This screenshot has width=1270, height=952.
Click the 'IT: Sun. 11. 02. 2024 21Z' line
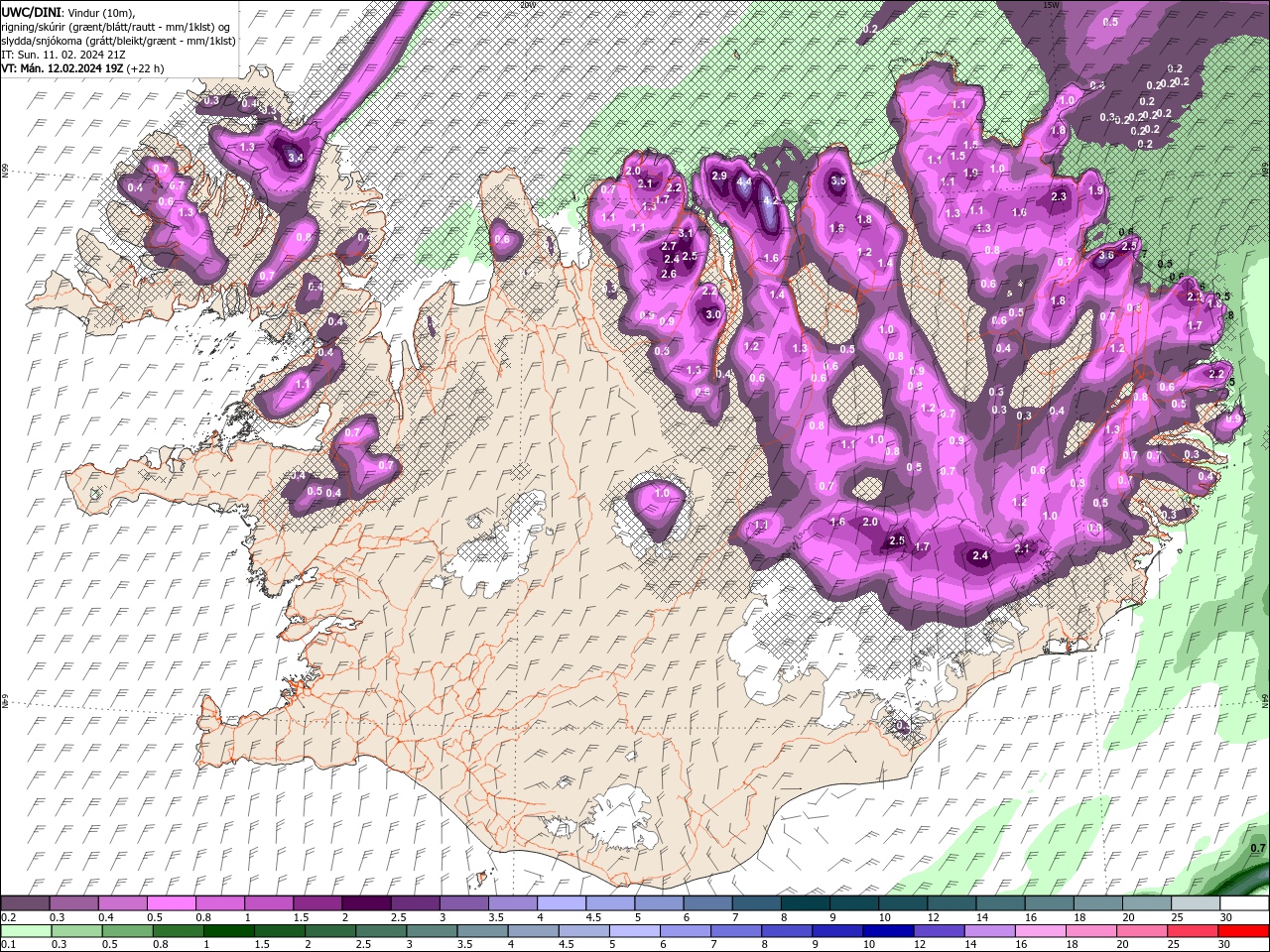63,55
